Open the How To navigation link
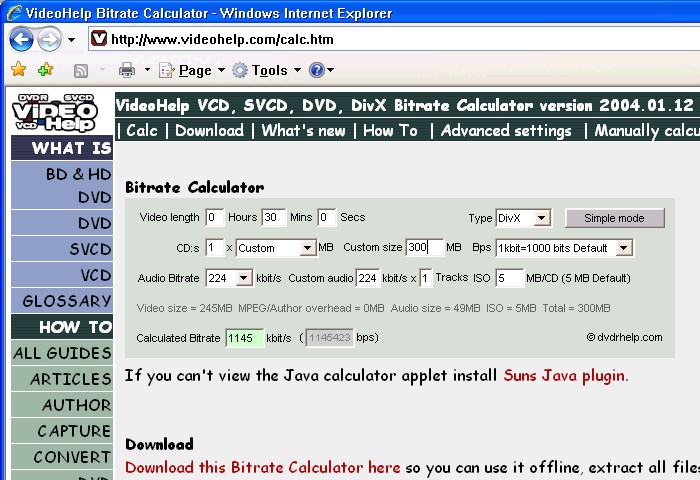This screenshot has width=700, height=480. 391,130
